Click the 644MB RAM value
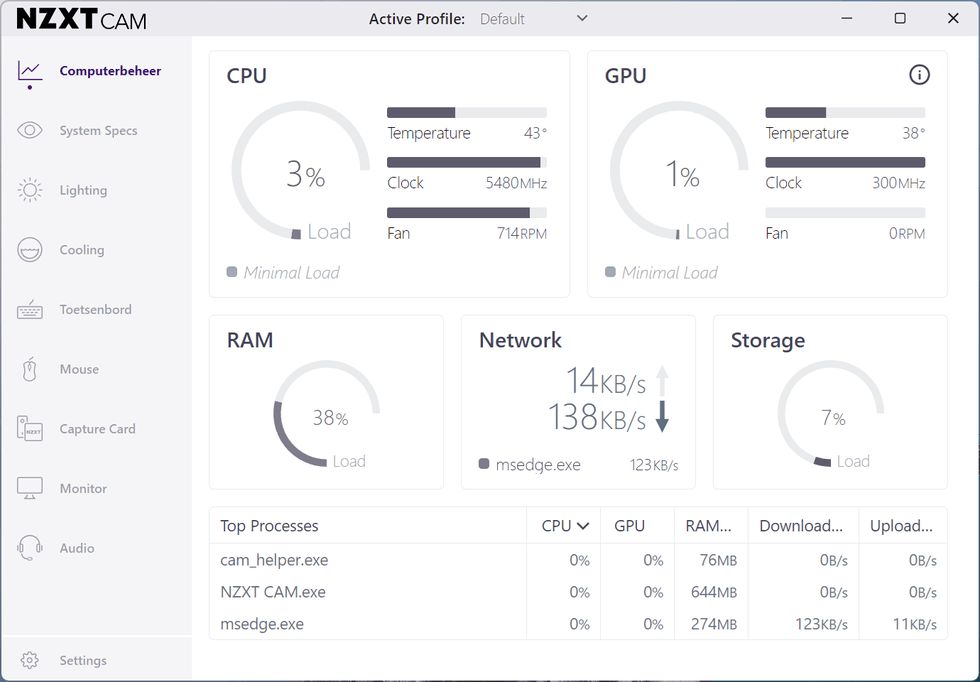 (x=714, y=592)
